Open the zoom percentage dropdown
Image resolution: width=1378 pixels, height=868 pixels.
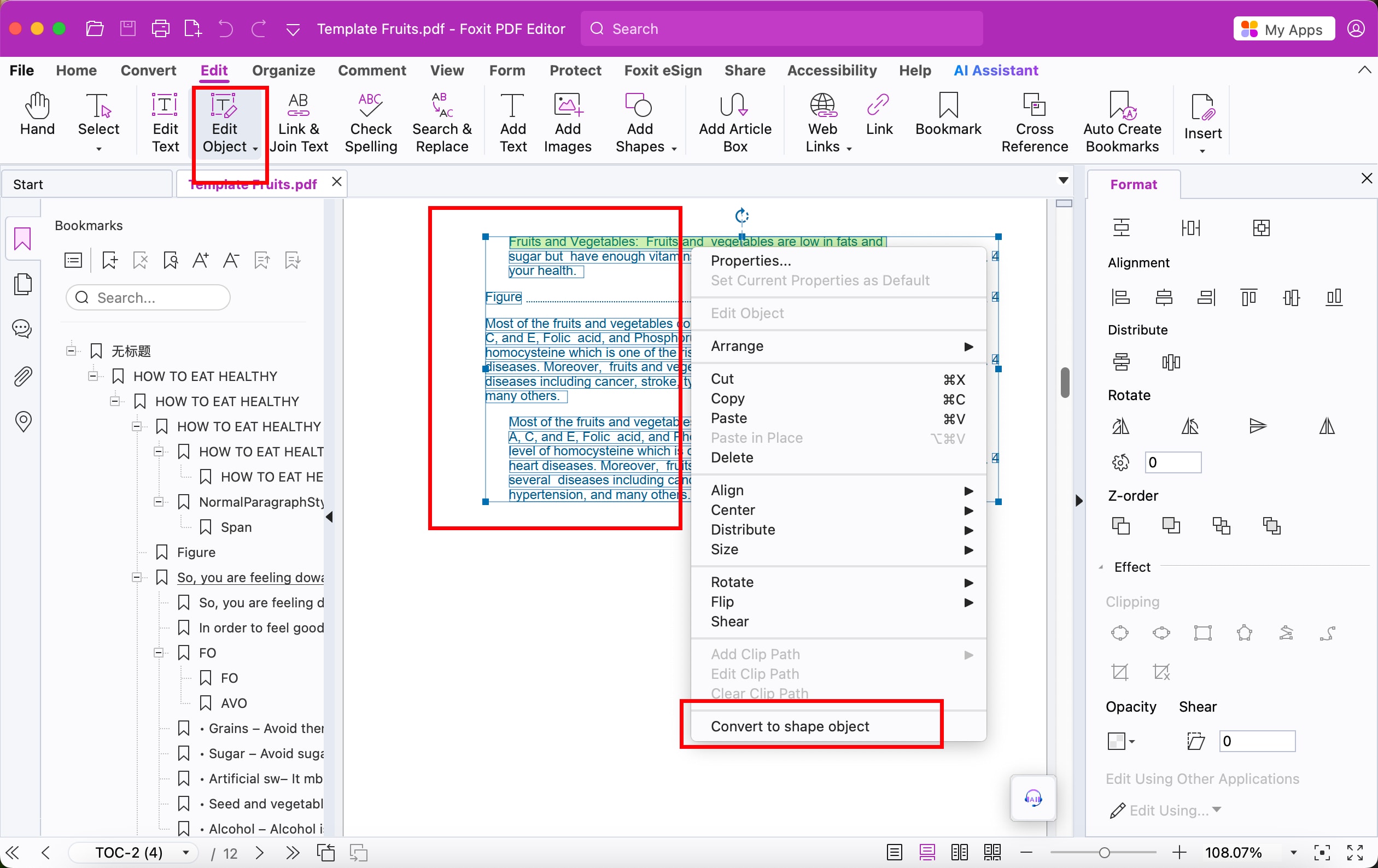1293,853
